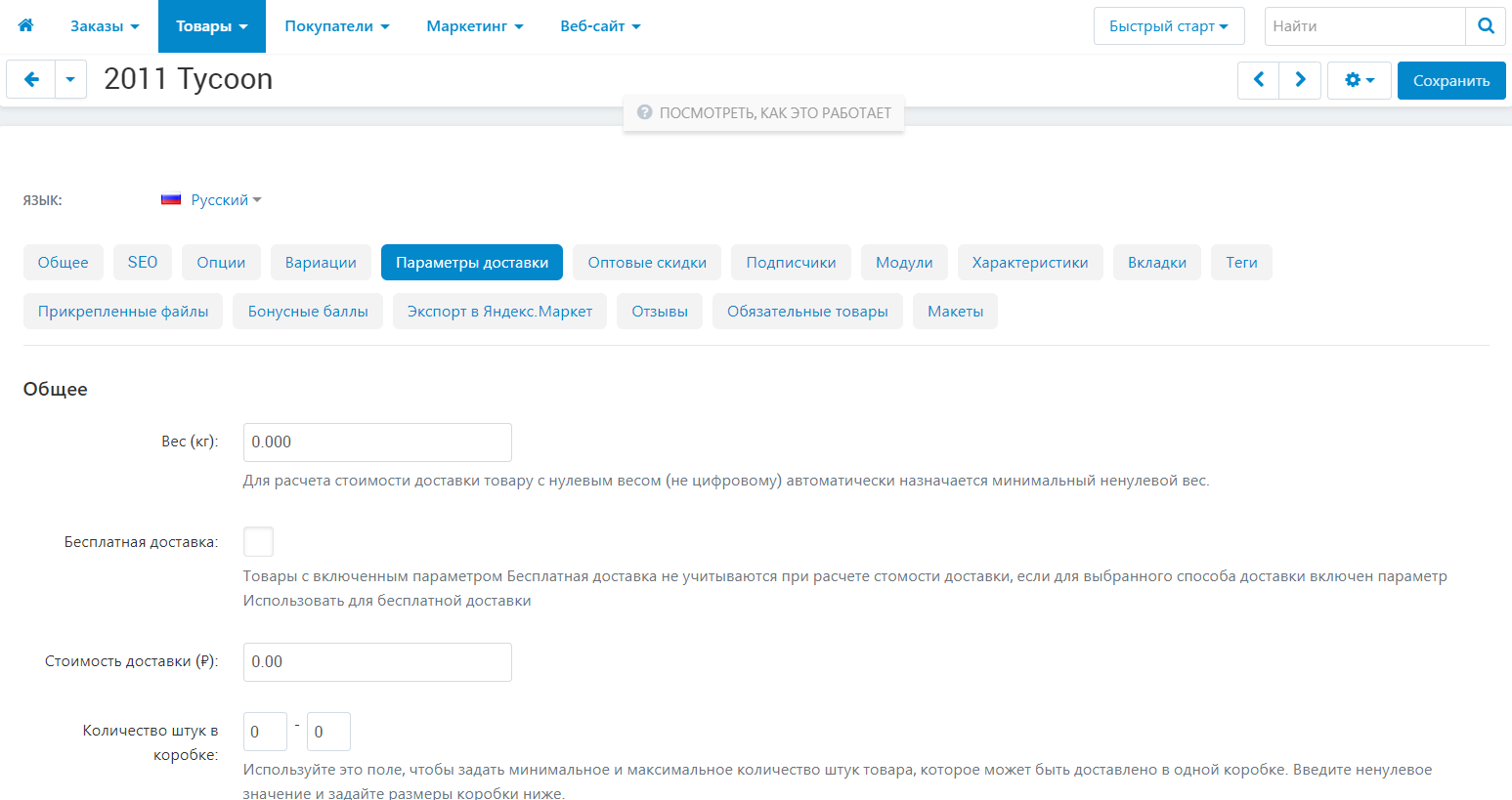Go to next product with right chevron

point(1300,80)
